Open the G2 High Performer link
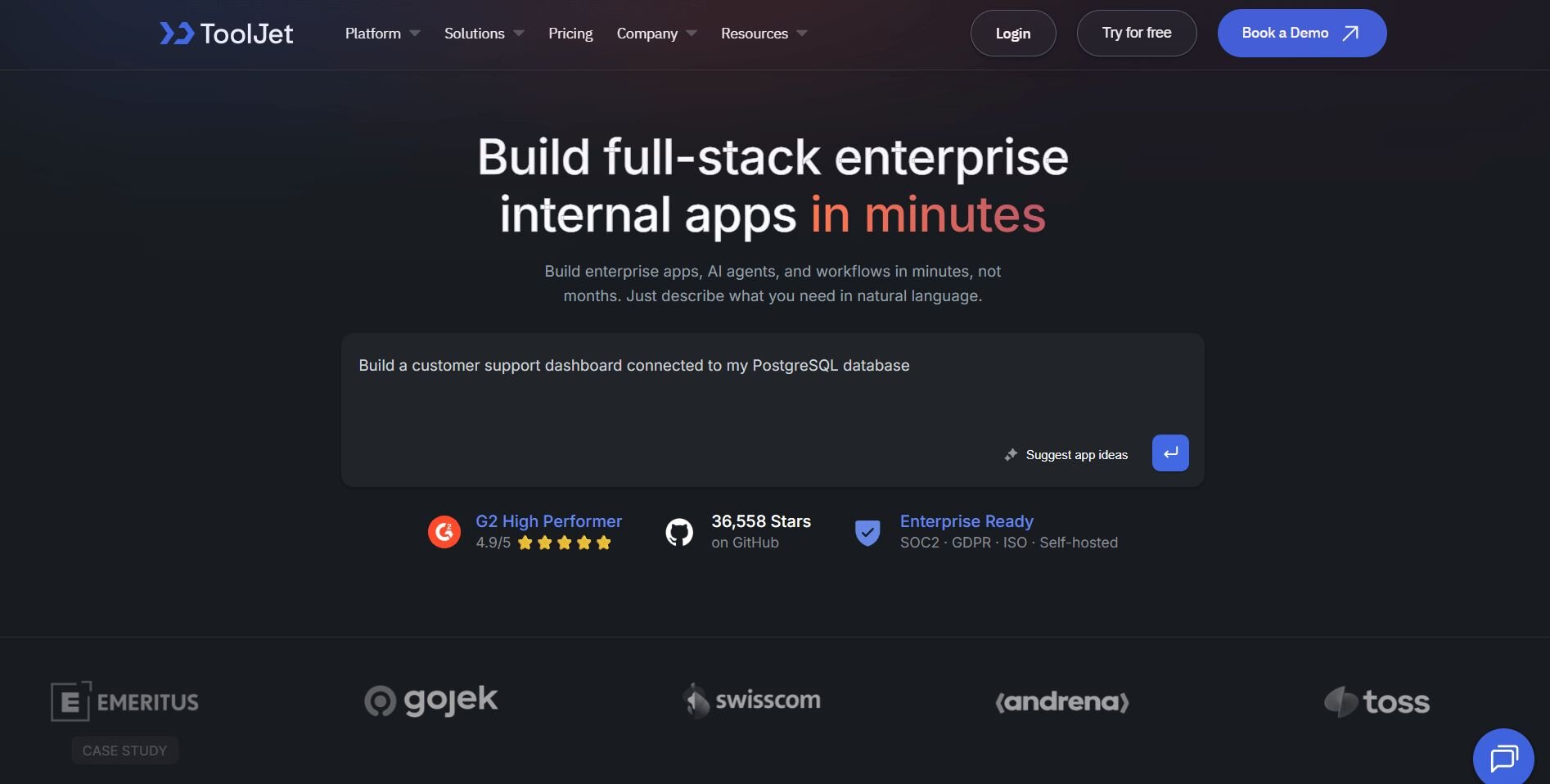1550x784 pixels. 548,521
